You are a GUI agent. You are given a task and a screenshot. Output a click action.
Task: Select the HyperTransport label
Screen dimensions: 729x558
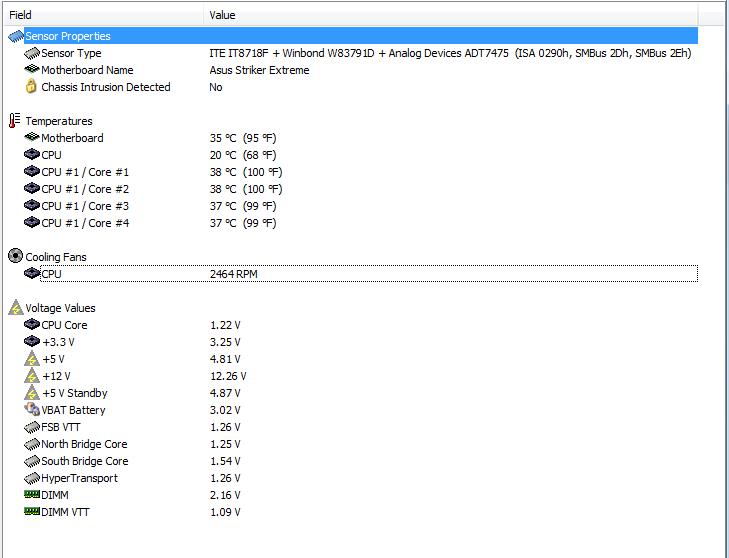(80, 478)
